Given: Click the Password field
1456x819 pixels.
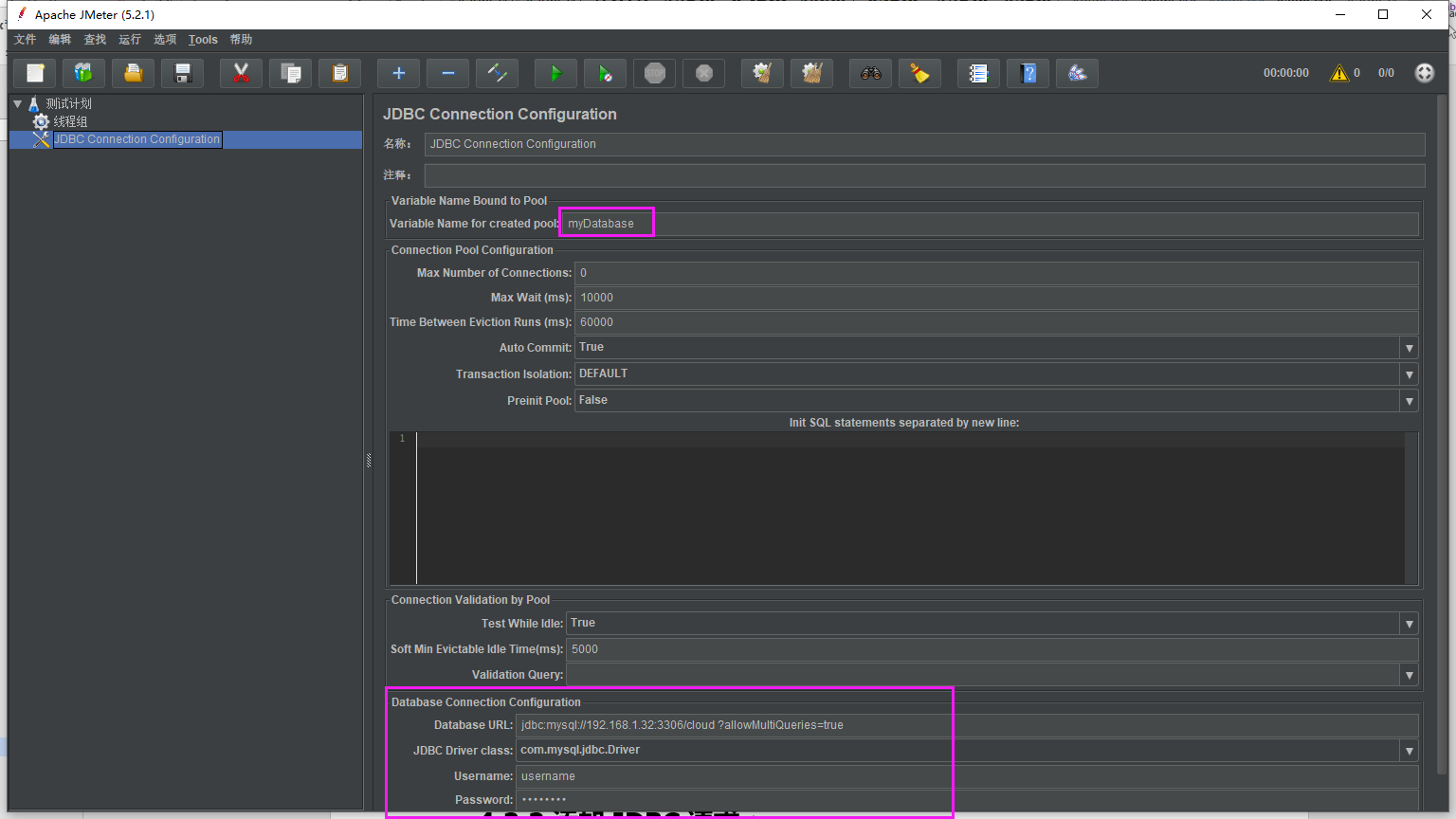Looking at the screenshot, I should [x=967, y=800].
